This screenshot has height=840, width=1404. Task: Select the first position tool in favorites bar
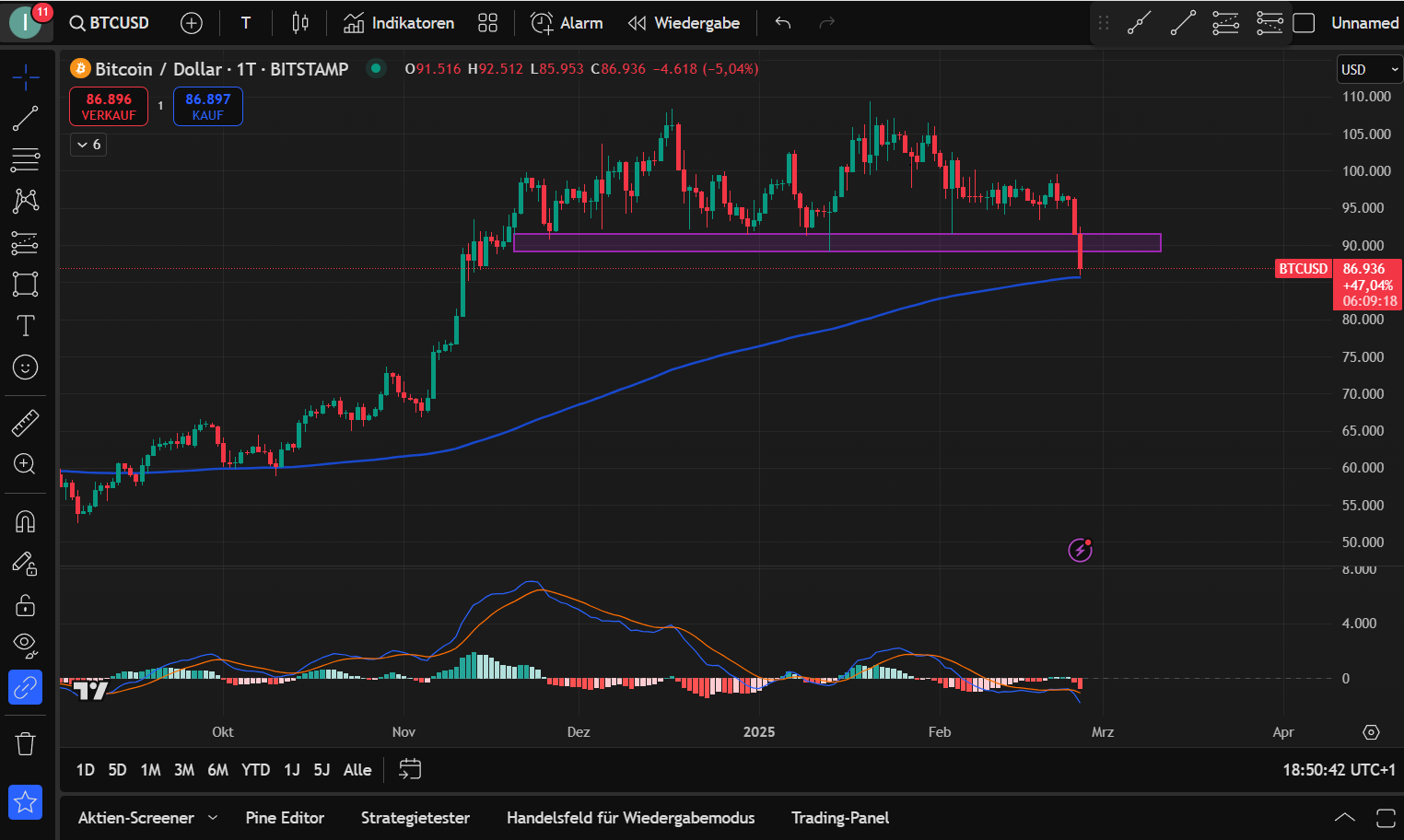point(1225,23)
